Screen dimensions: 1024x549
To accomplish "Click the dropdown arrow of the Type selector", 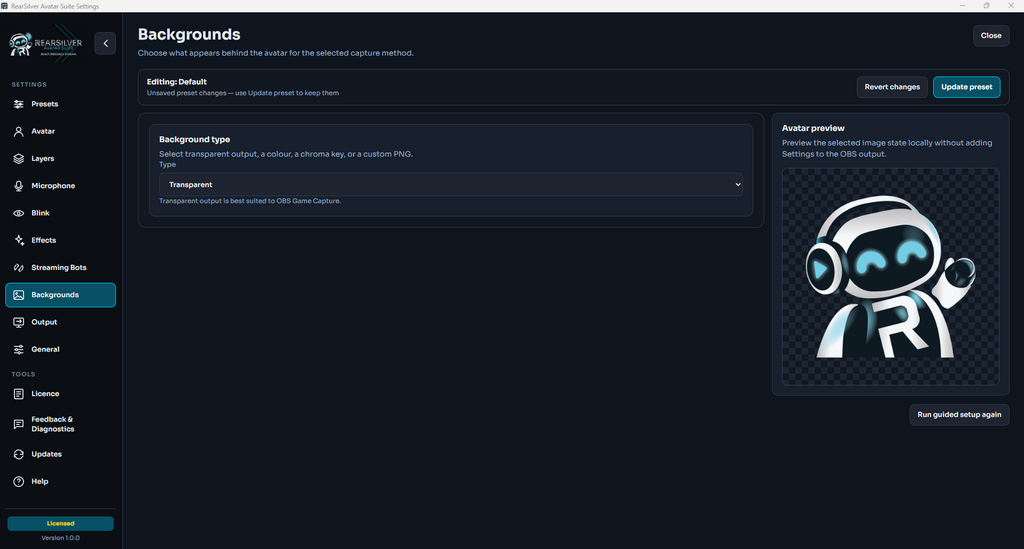I will click(737, 185).
